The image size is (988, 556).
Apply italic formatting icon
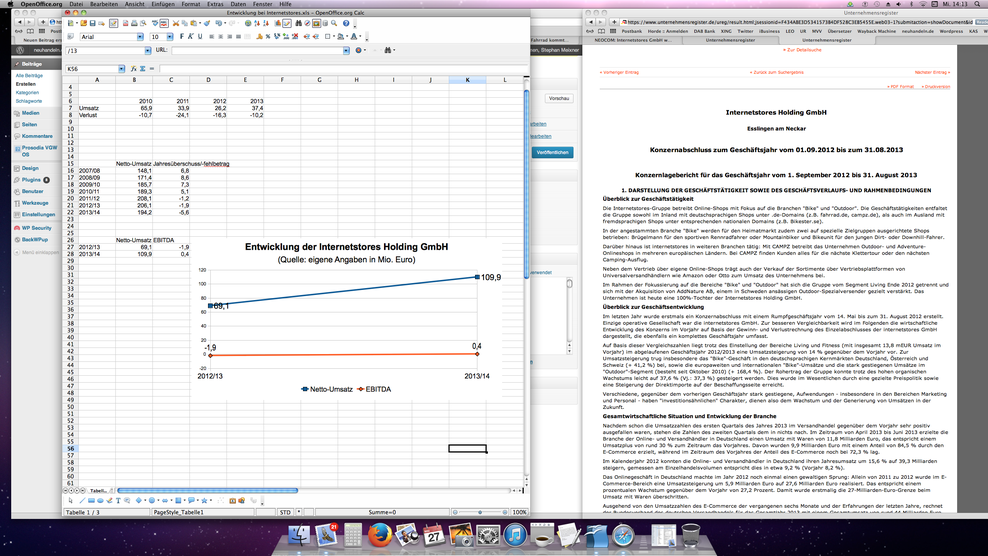190,37
